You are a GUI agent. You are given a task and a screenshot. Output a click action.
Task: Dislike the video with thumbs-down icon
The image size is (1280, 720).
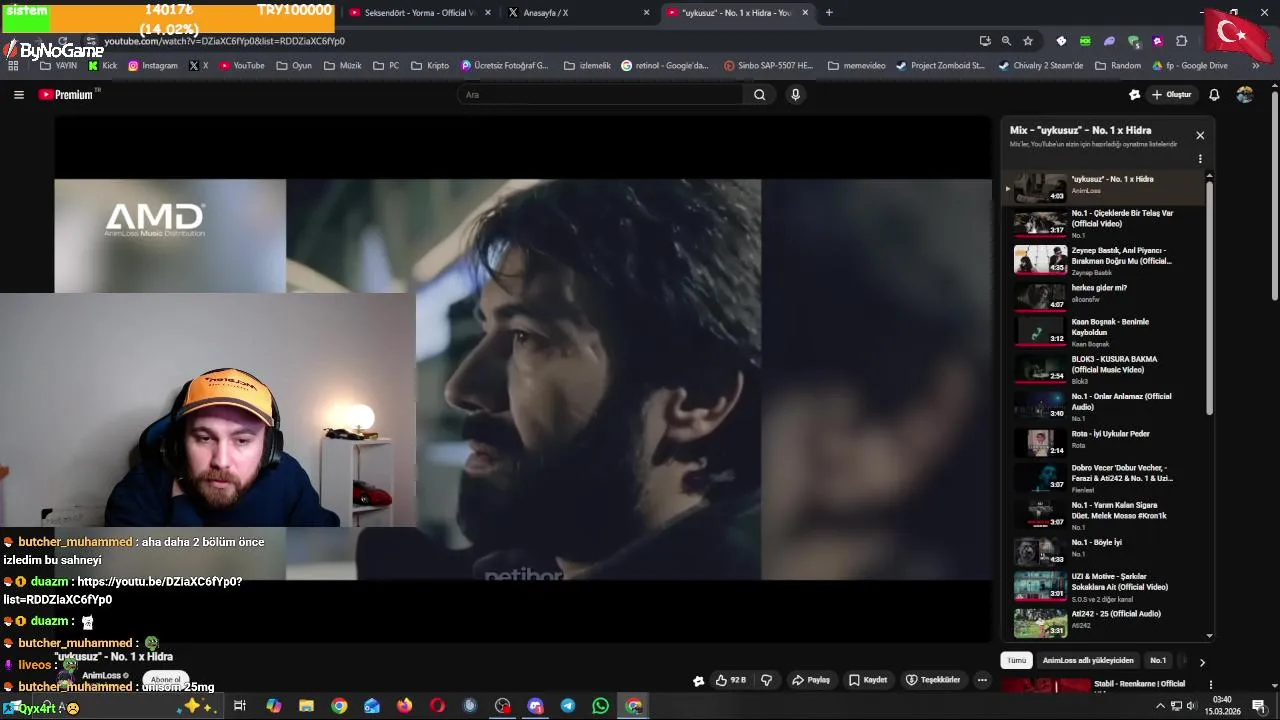(x=767, y=680)
